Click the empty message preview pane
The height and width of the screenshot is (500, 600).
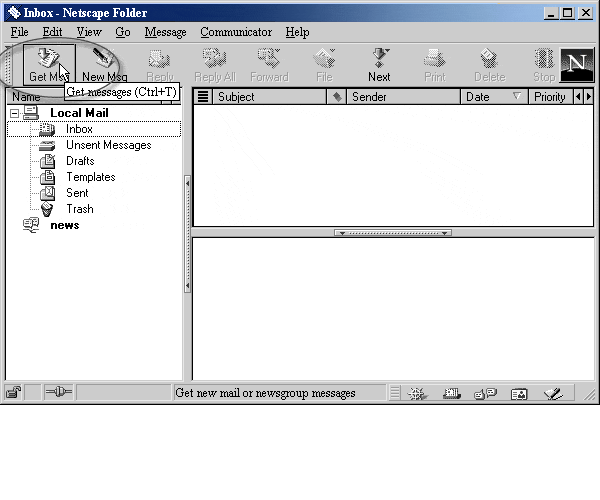[393, 309]
